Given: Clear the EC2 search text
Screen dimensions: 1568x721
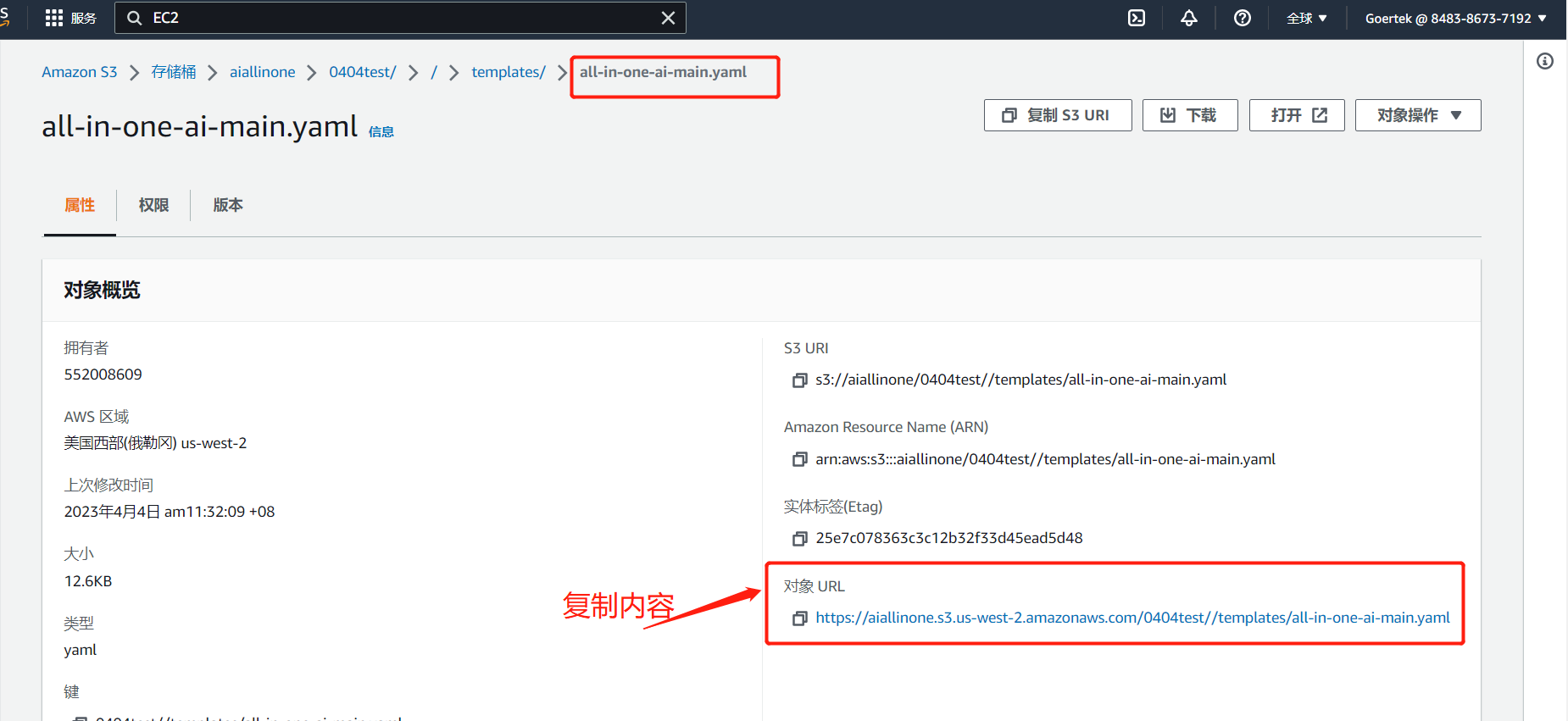Looking at the screenshot, I should tap(668, 18).
